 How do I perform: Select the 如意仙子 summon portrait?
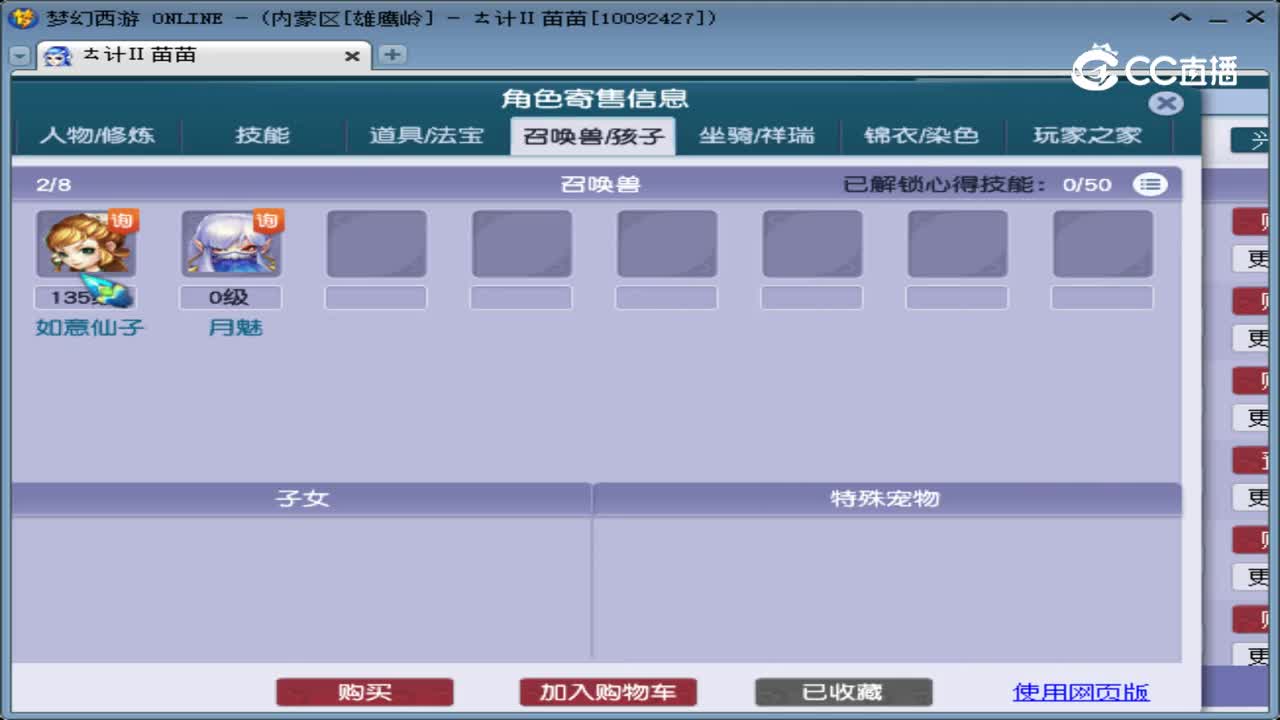pos(86,244)
